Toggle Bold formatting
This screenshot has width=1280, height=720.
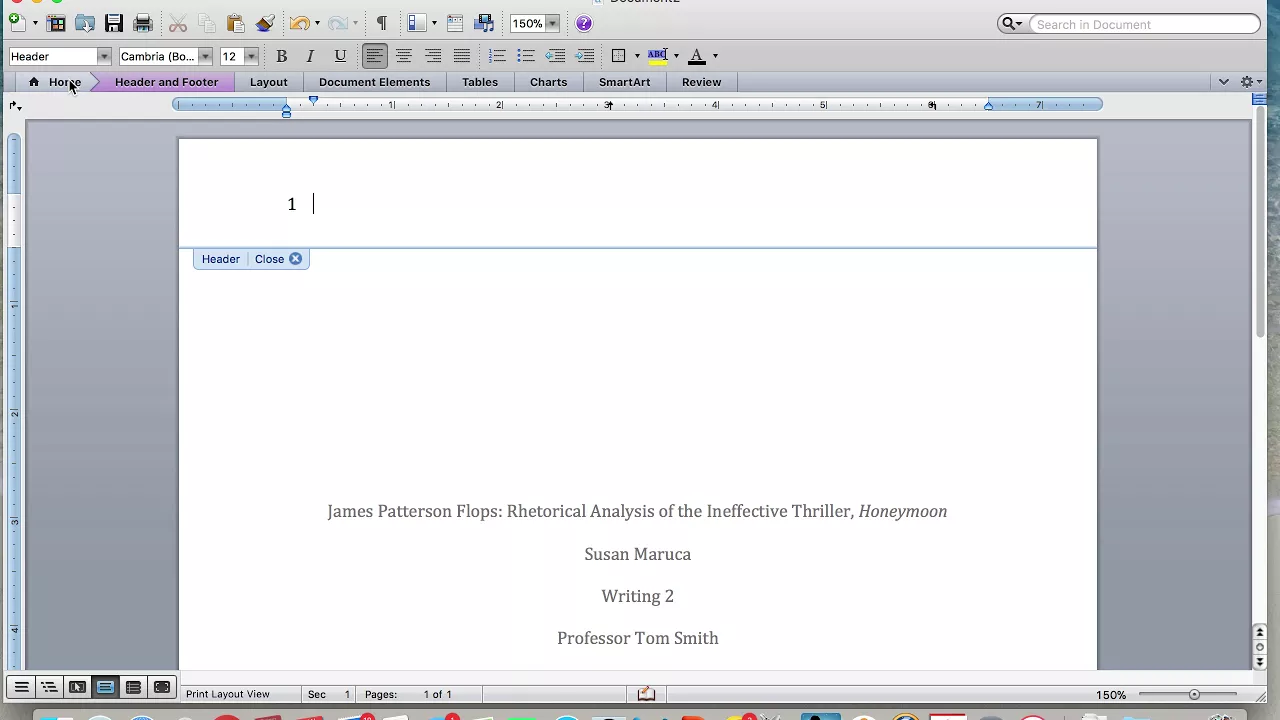point(281,56)
